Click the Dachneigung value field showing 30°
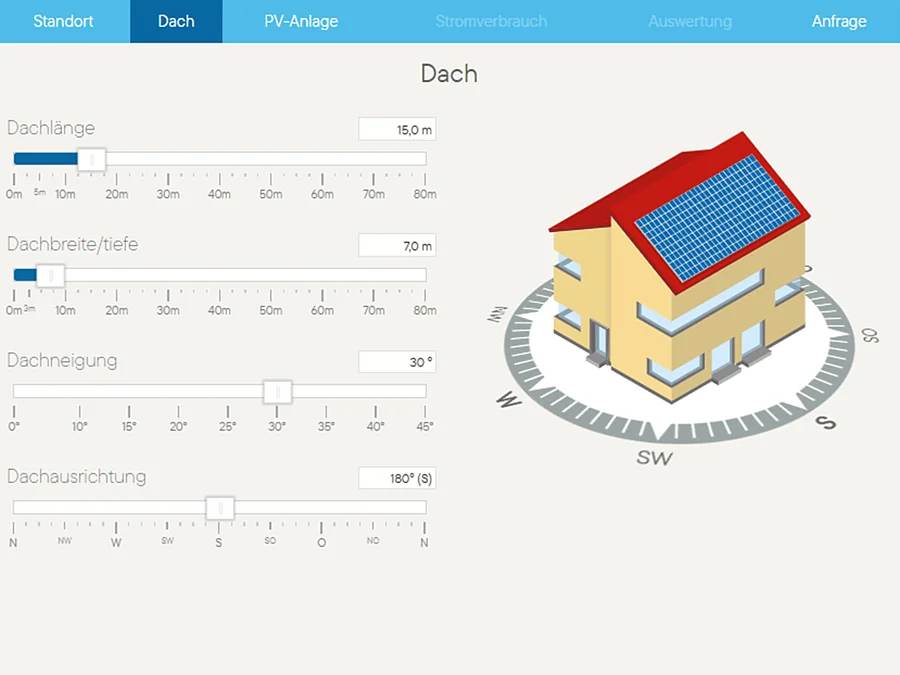This screenshot has height=675, width=900. (x=397, y=362)
